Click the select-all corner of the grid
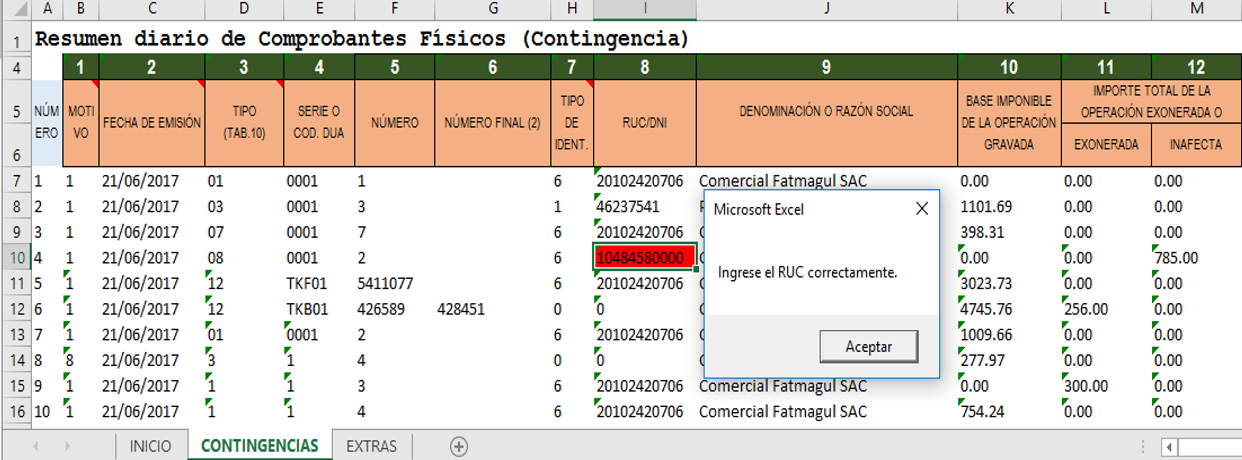 [16, 9]
